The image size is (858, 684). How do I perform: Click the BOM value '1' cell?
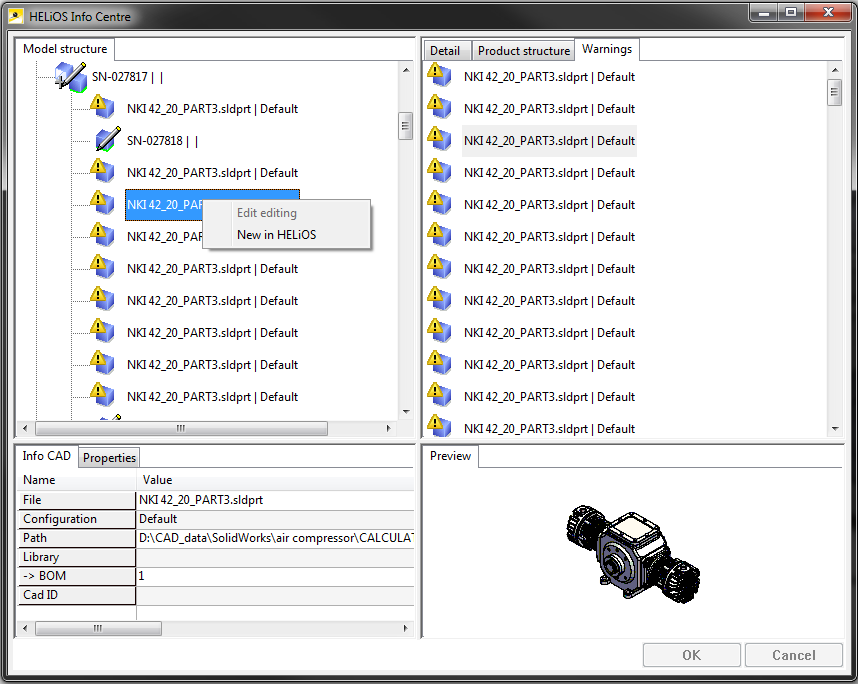coord(275,576)
